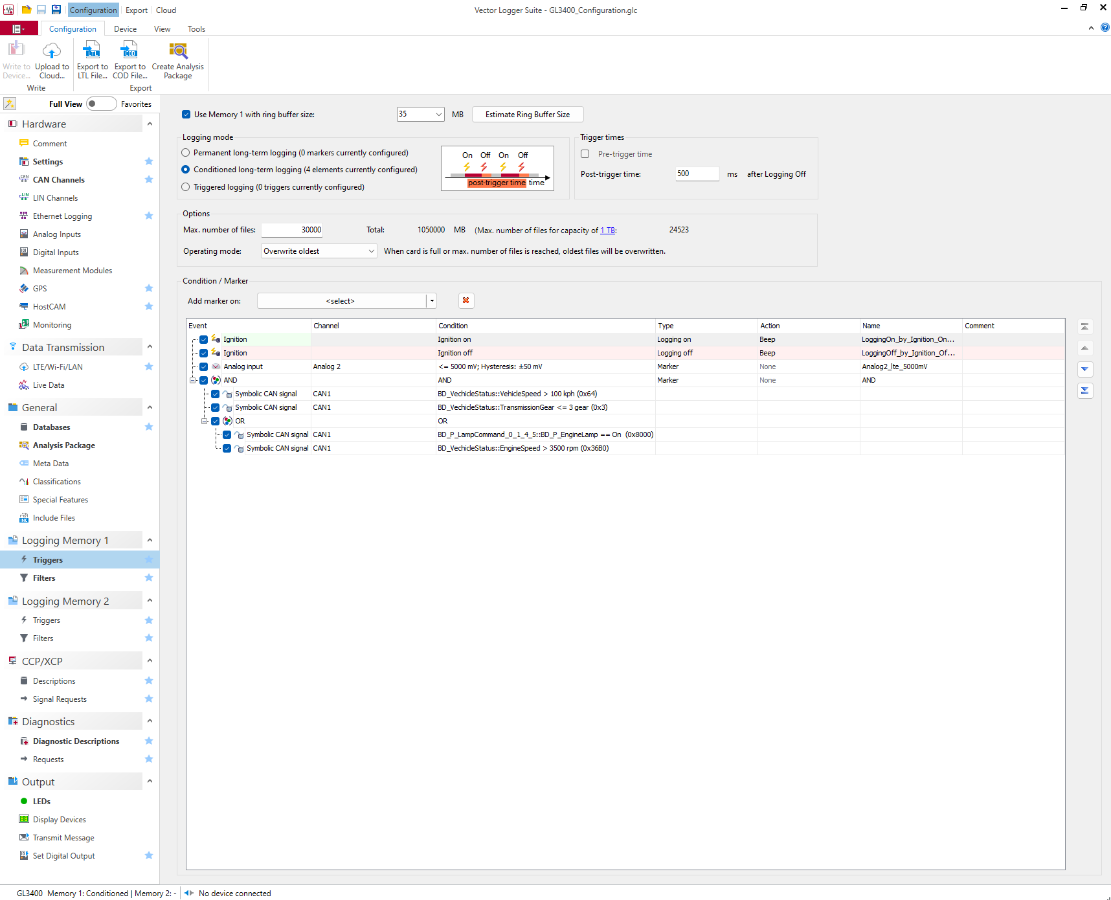Screen dimensions: 1111x900
Task: Open the 1 TB capacity link
Action: (x=608, y=230)
